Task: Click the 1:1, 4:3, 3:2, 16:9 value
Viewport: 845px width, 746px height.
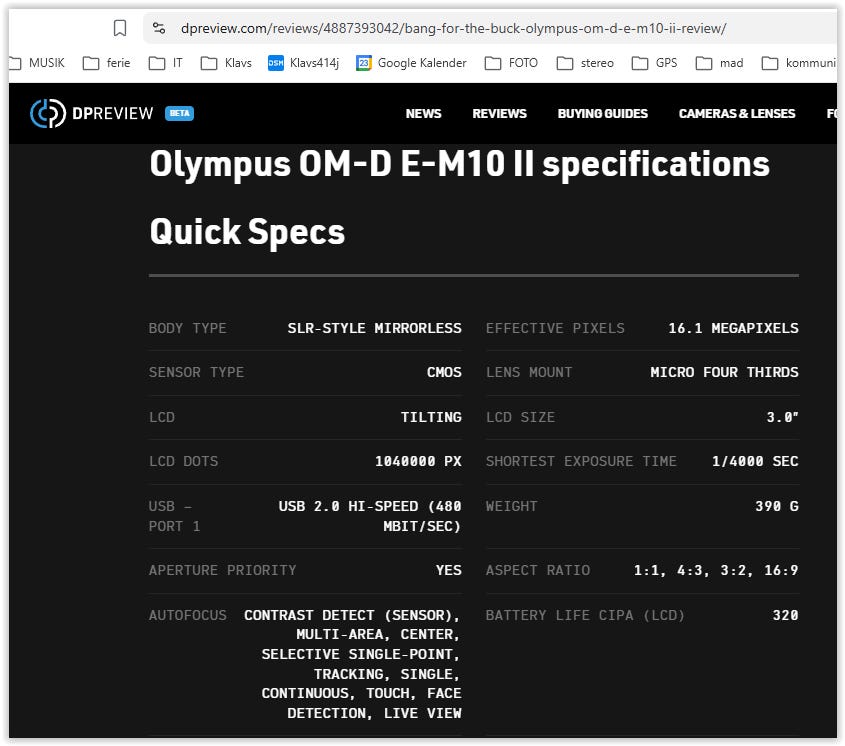Action: [716, 570]
